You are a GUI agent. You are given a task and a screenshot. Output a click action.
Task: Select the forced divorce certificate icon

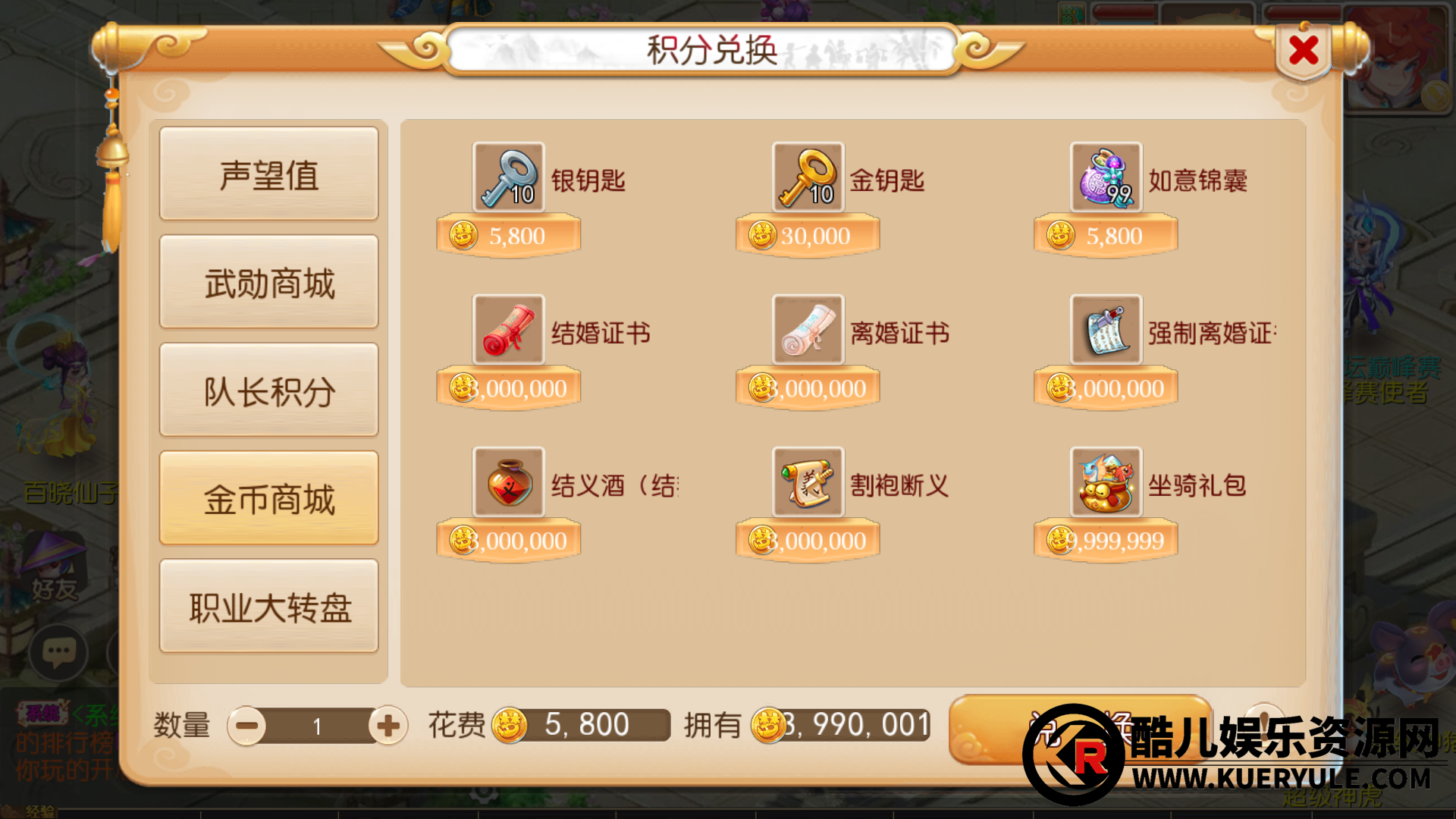[x=1106, y=329]
